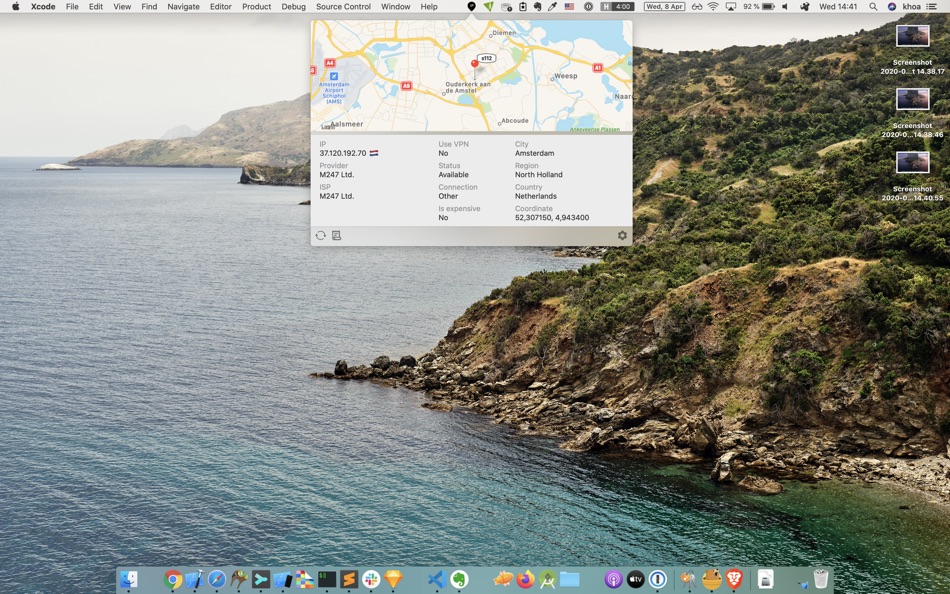Click the khoa user name in menu bar
Viewport: 950px width, 594px height.
[x=911, y=7]
